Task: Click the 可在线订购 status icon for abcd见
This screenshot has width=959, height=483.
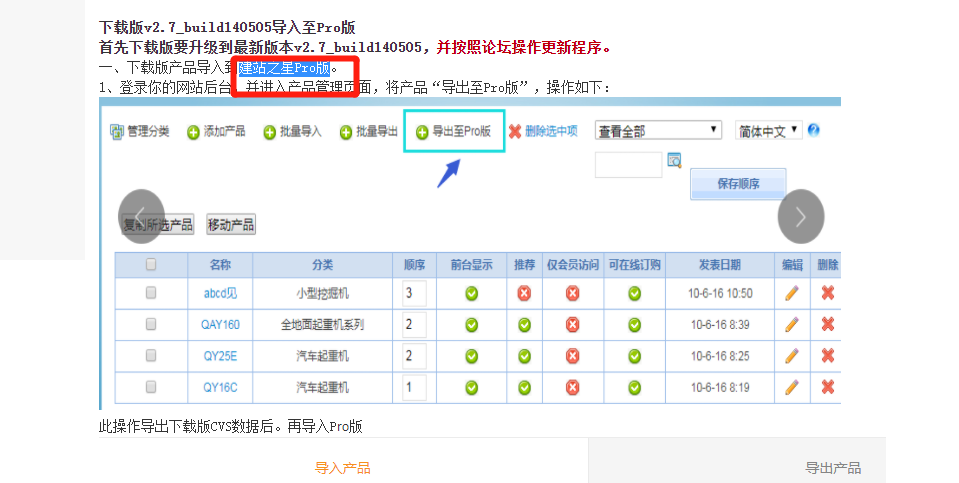Action: (x=635, y=294)
